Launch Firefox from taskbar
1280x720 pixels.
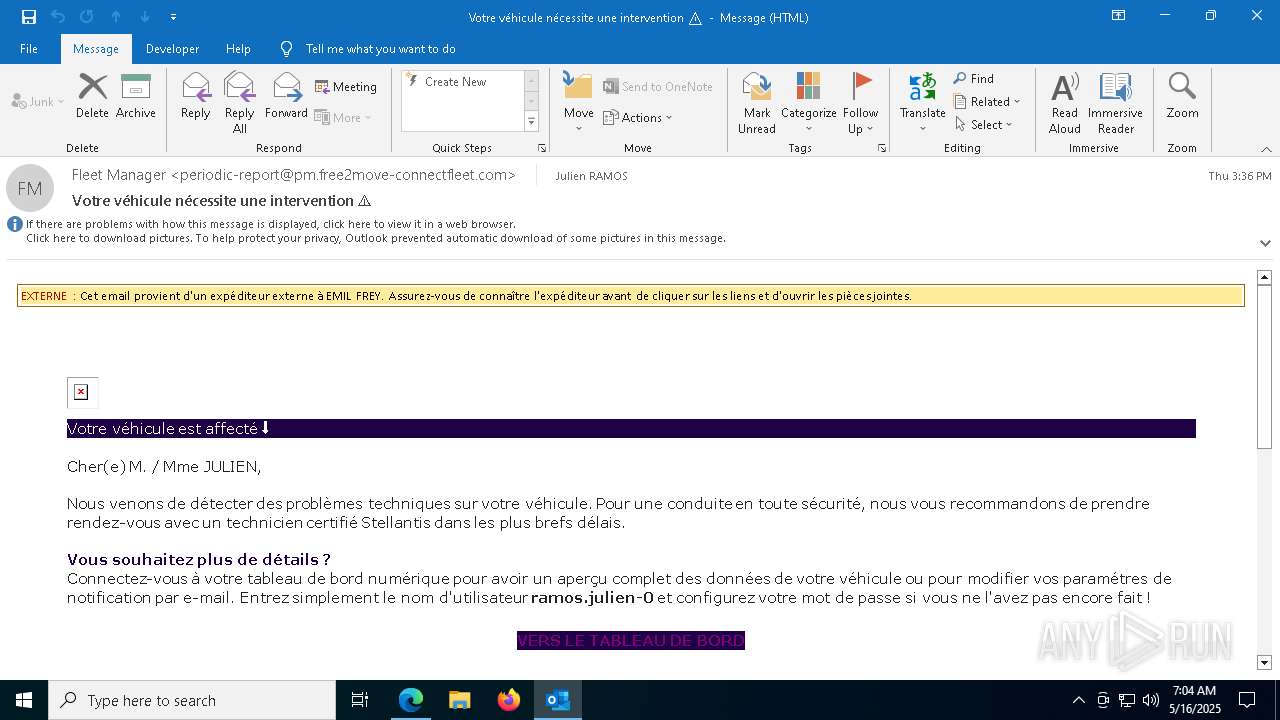(x=509, y=700)
